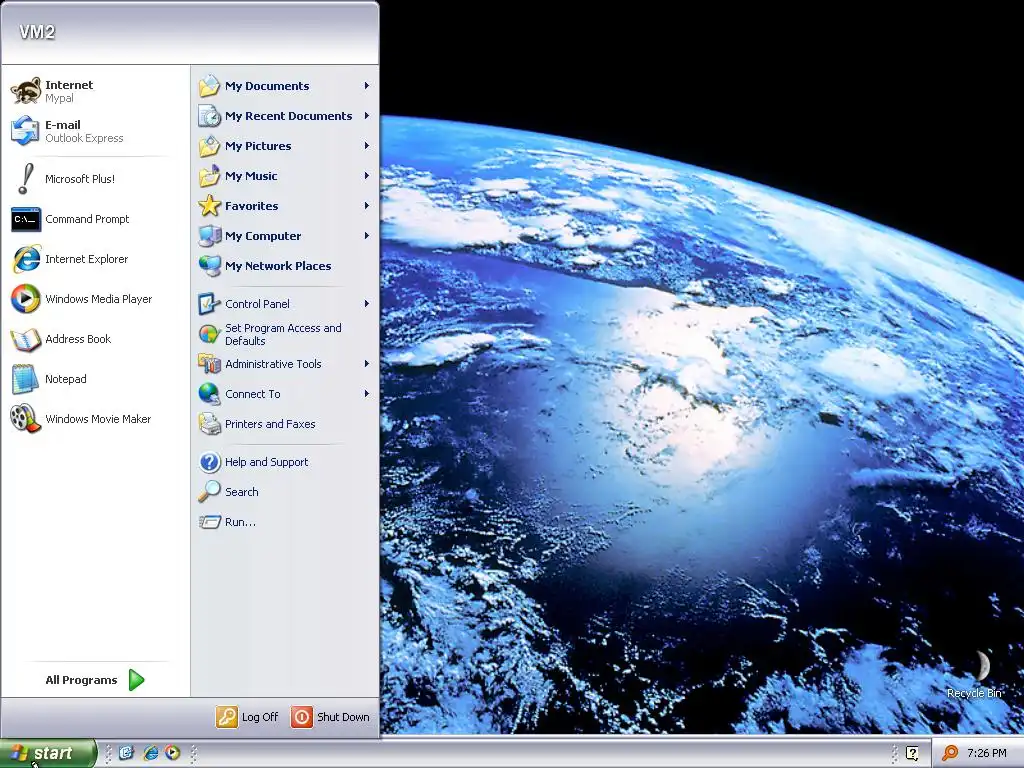Open the Run... dialog
The height and width of the screenshot is (768, 1024).
(x=228, y=522)
